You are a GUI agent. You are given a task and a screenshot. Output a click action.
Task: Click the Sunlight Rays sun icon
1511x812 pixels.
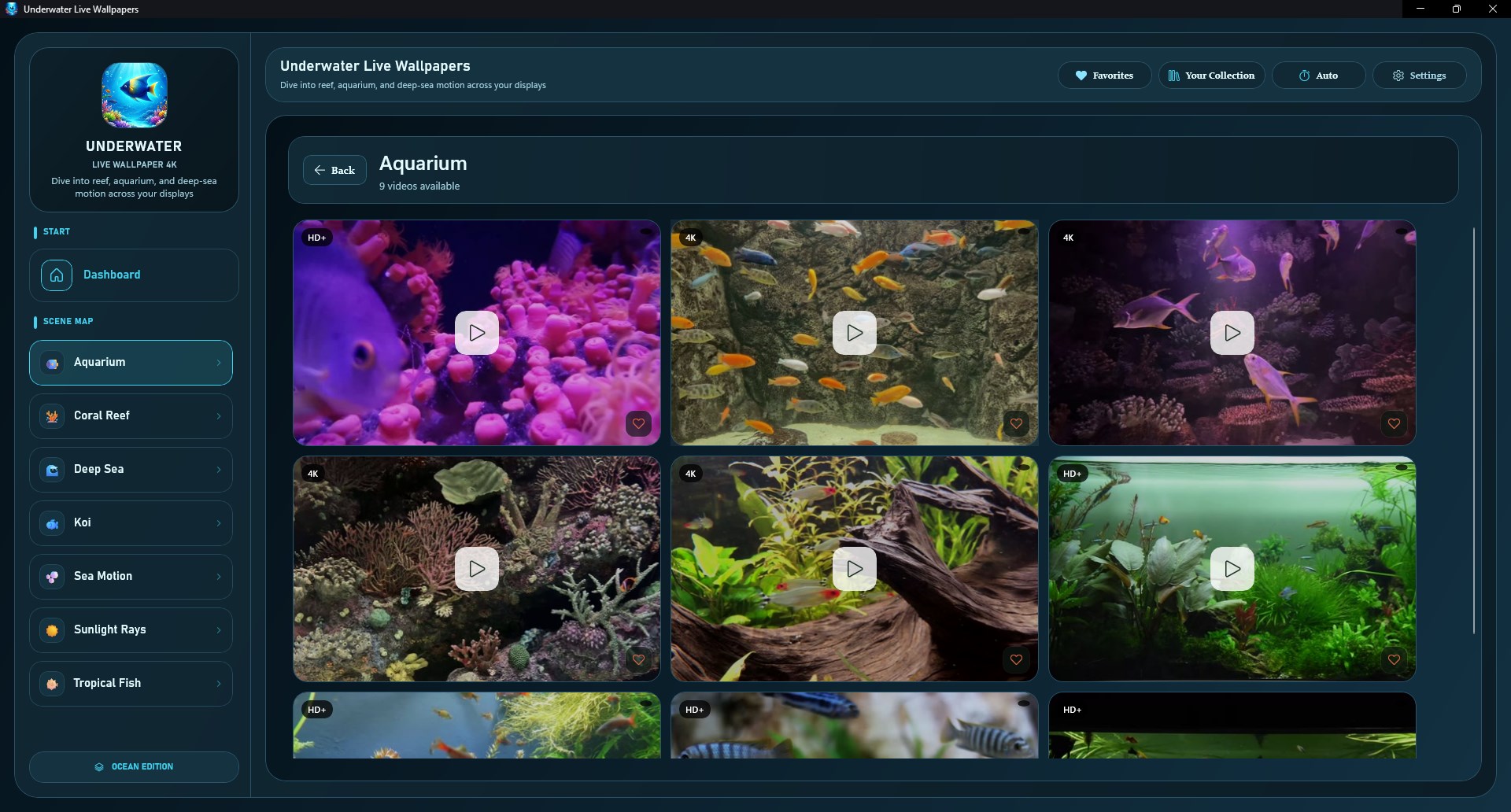click(52, 630)
